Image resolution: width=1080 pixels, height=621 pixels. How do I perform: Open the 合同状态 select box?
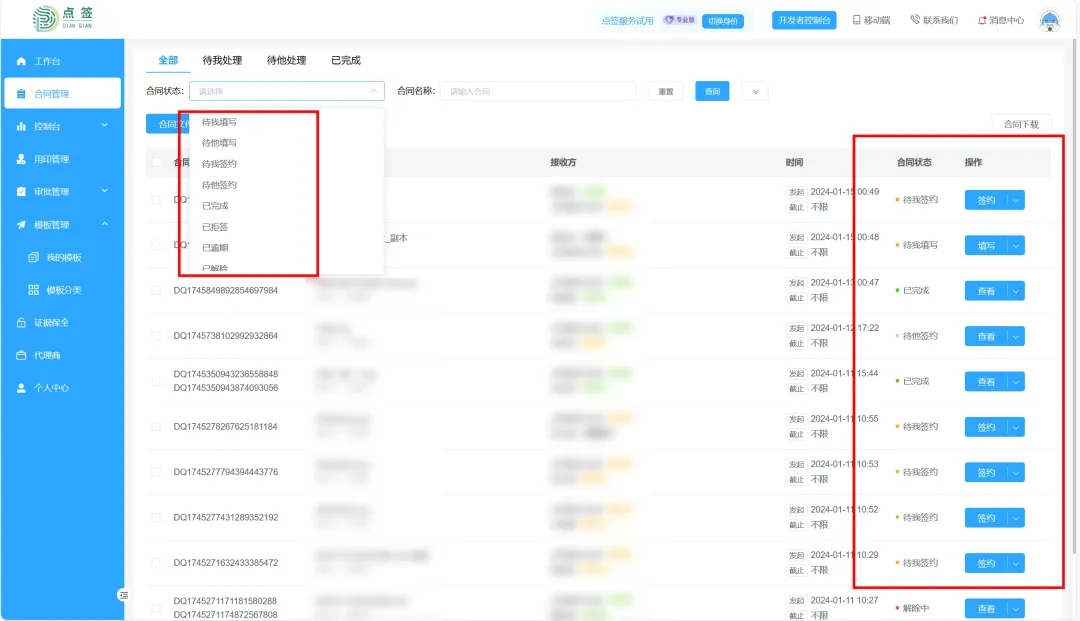pos(287,91)
